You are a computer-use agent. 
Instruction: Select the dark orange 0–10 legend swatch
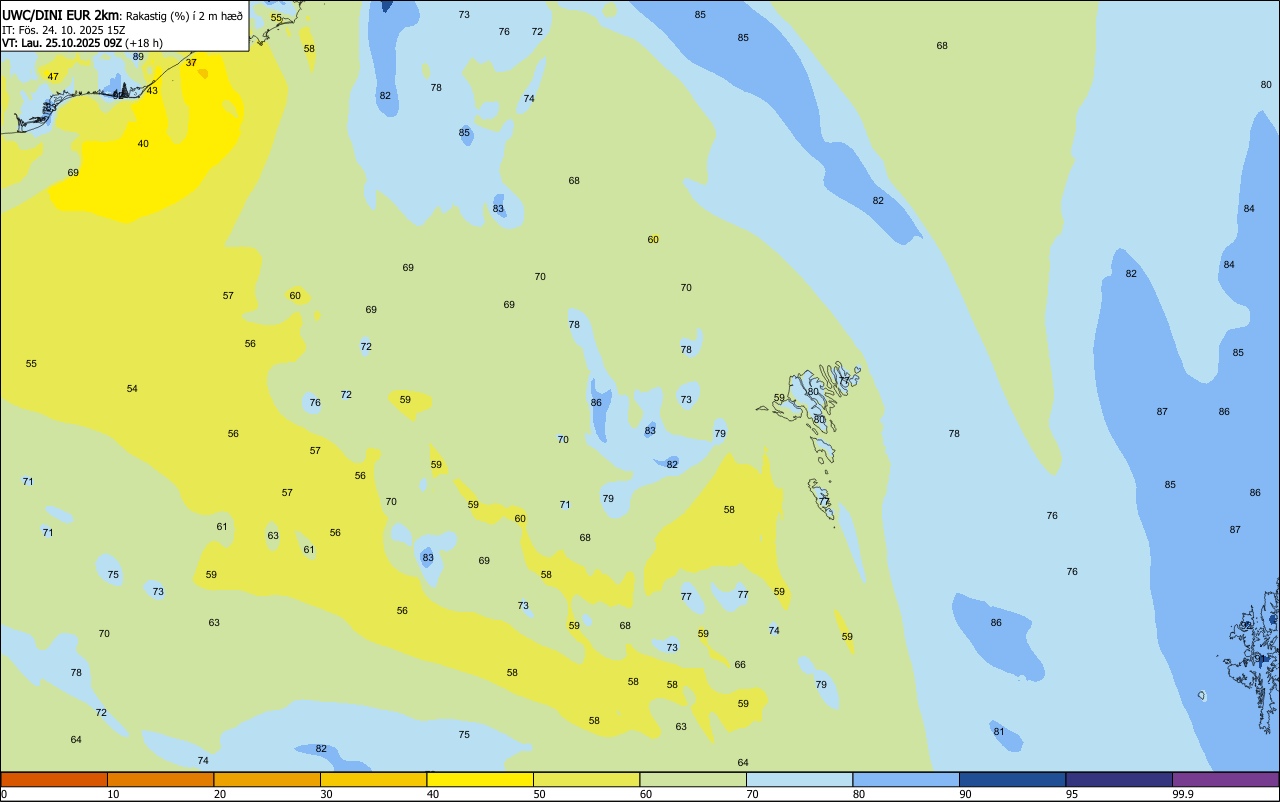54,779
